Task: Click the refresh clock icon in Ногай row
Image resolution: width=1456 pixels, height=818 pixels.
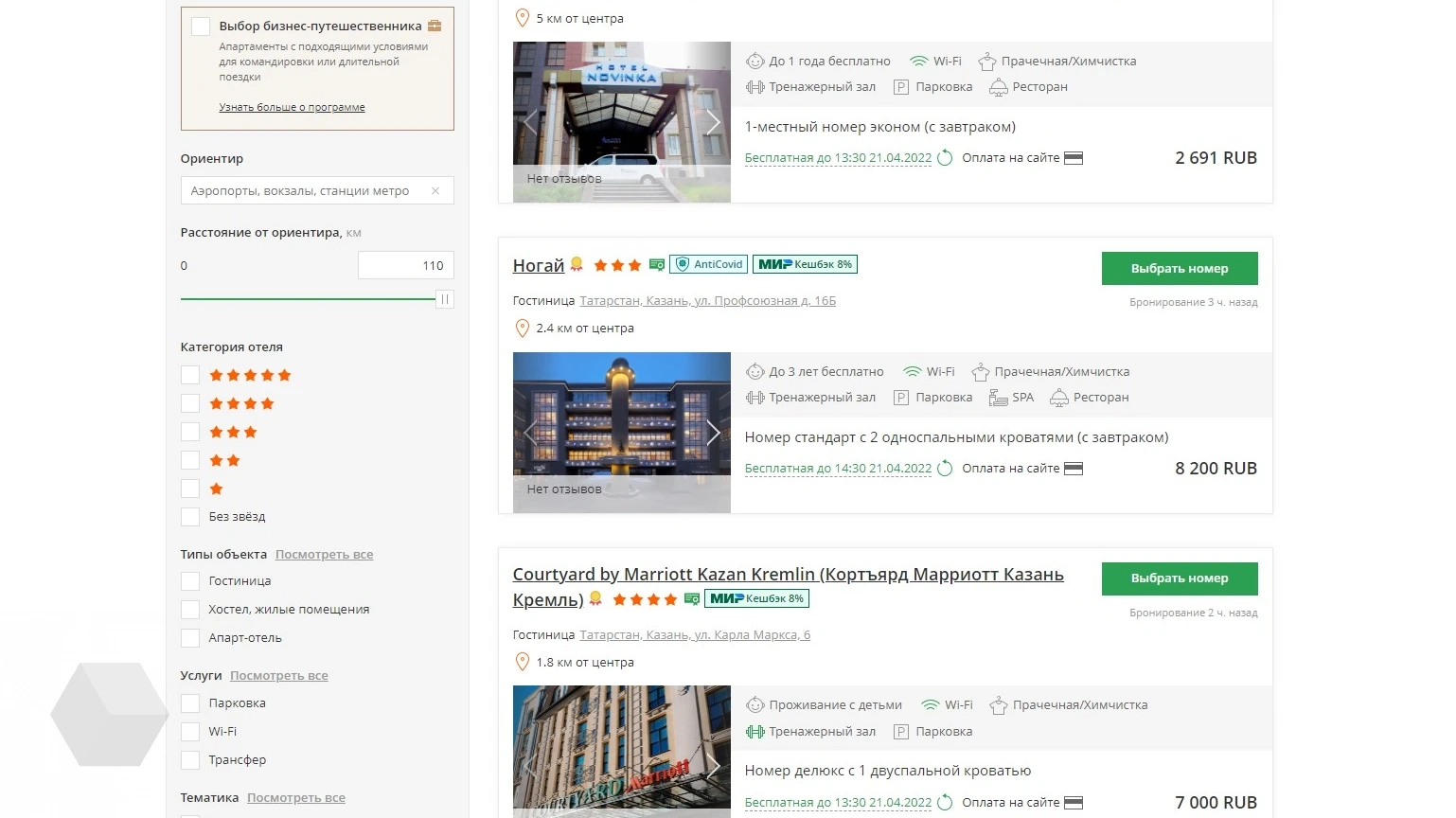Action: point(945,469)
